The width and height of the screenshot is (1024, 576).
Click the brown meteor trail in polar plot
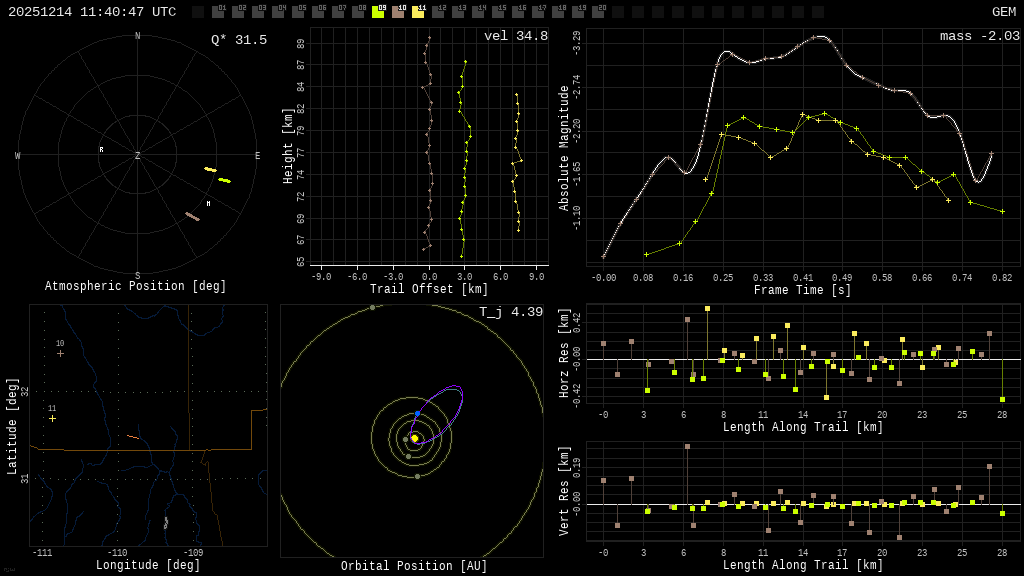pyautogui.click(x=192, y=216)
